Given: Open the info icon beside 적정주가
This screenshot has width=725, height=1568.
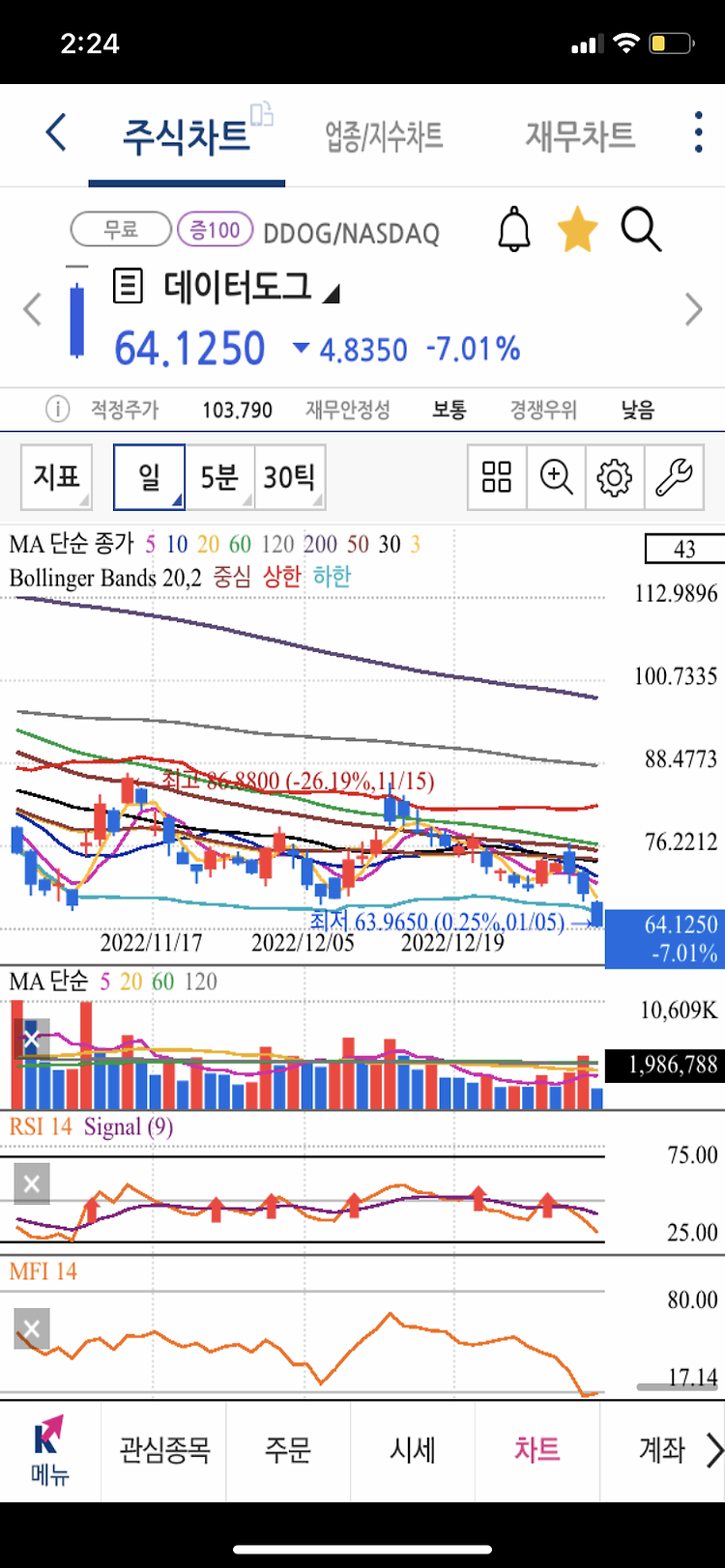Looking at the screenshot, I should point(58,410).
